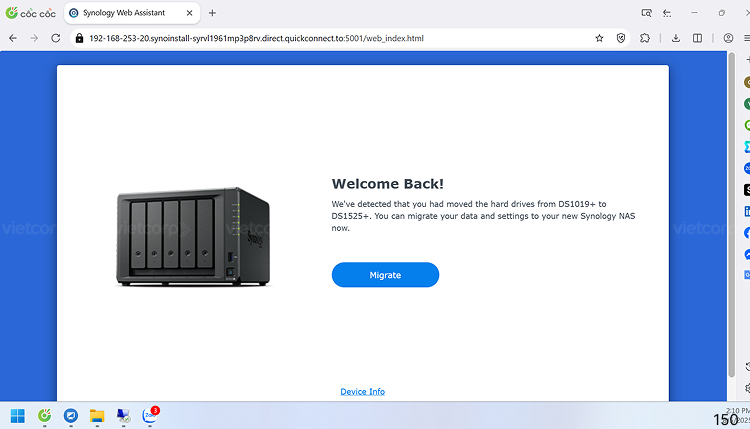Toggle the split view sidebar icon
750x429 pixels.
(697, 38)
